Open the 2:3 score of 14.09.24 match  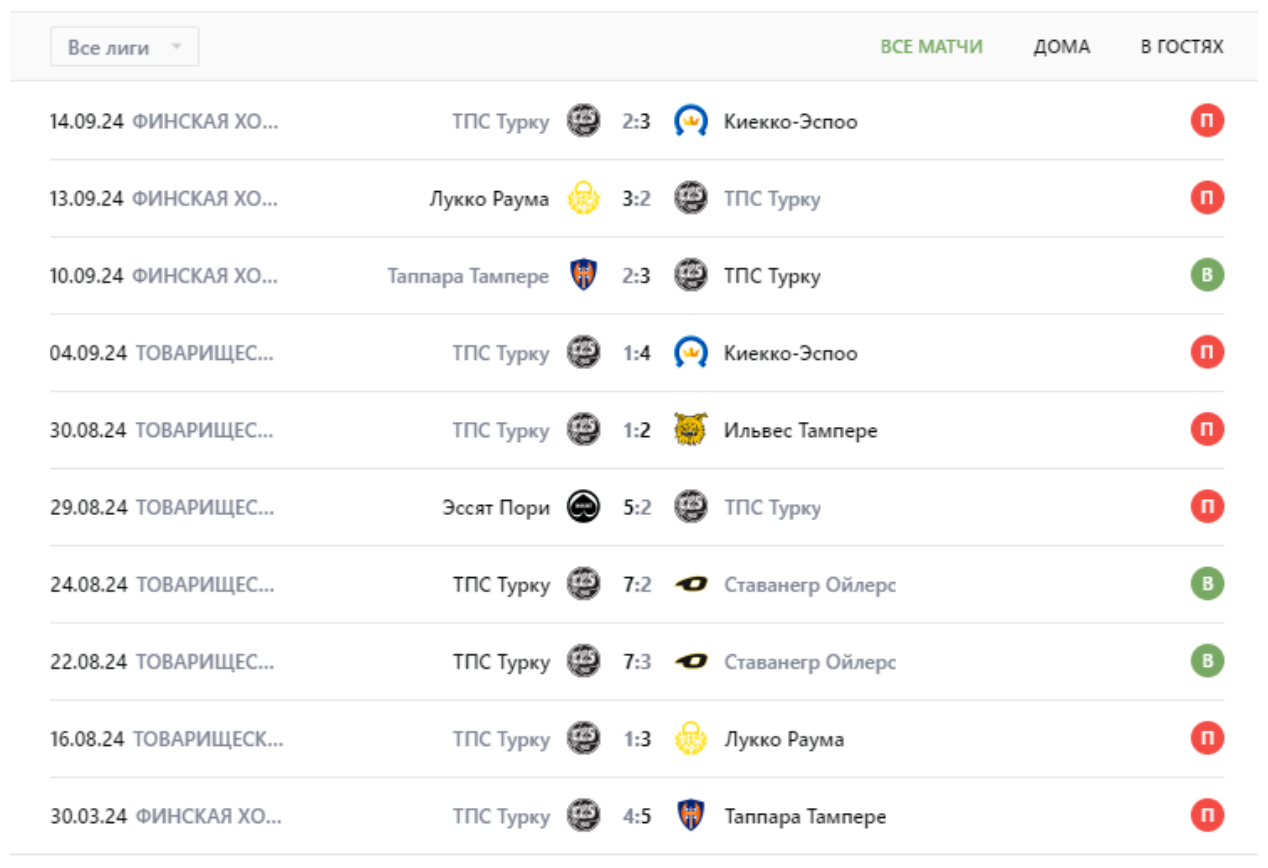[x=636, y=122]
